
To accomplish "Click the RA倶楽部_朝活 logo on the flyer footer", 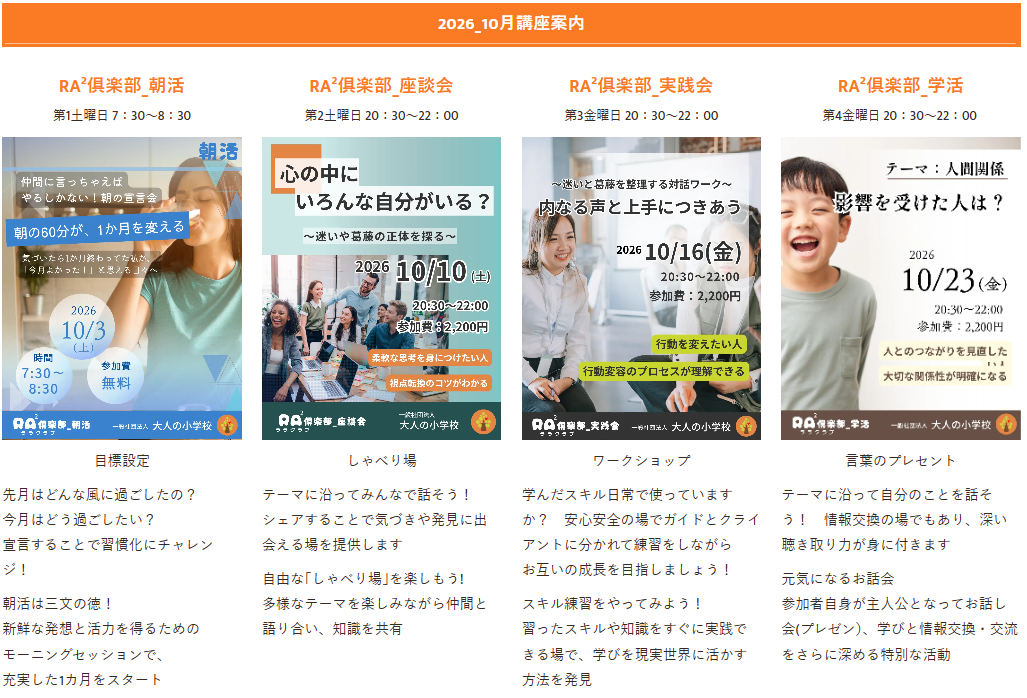I will [x=52, y=425].
